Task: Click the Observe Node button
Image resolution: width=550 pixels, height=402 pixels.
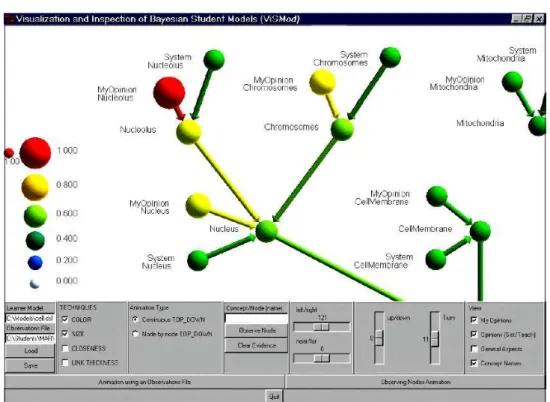Action: pos(257,330)
